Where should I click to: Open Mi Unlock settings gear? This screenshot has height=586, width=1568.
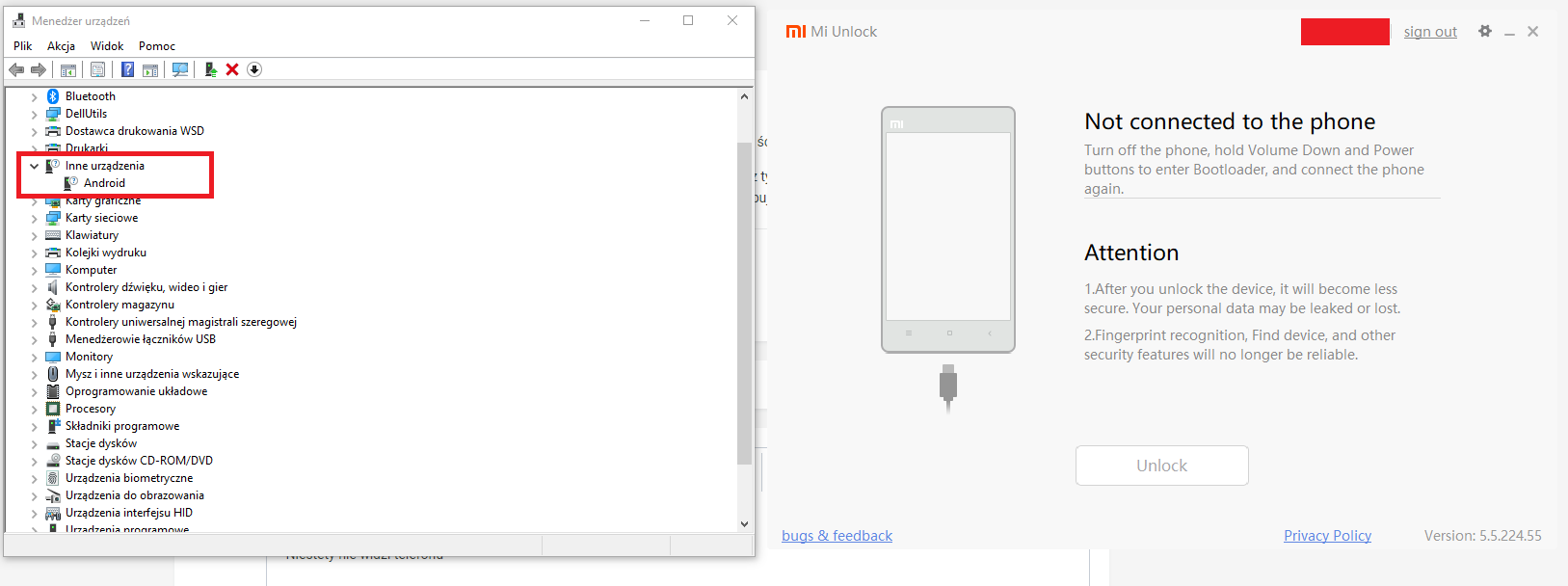1485,32
